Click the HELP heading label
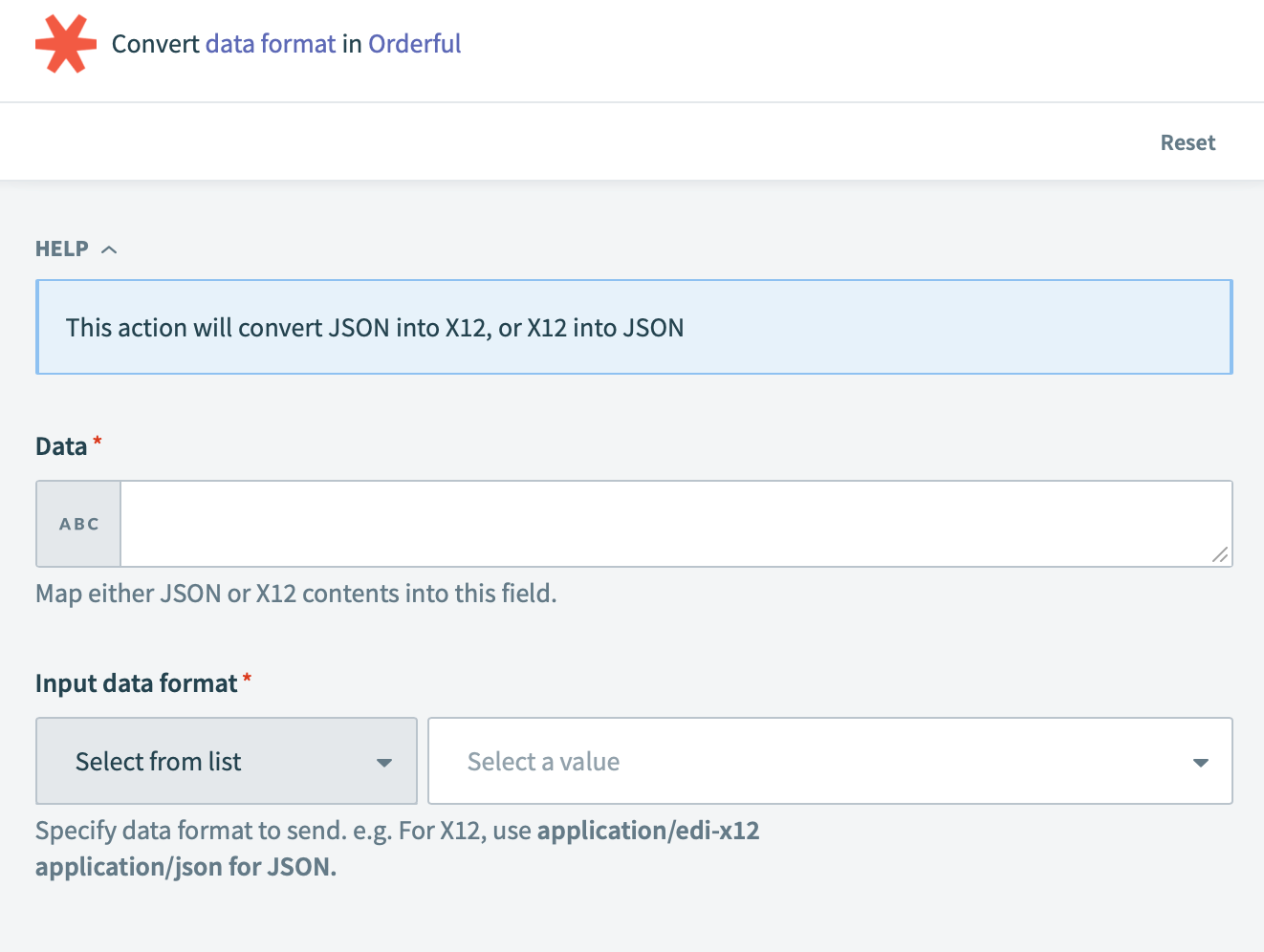The width and height of the screenshot is (1264, 952). click(62, 249)
